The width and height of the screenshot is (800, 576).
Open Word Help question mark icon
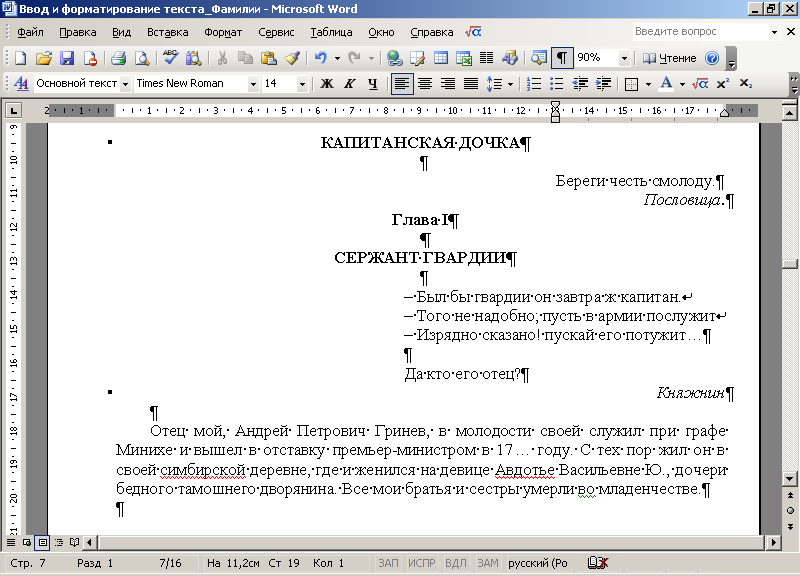pyautogui.click(x=712, y=58)
